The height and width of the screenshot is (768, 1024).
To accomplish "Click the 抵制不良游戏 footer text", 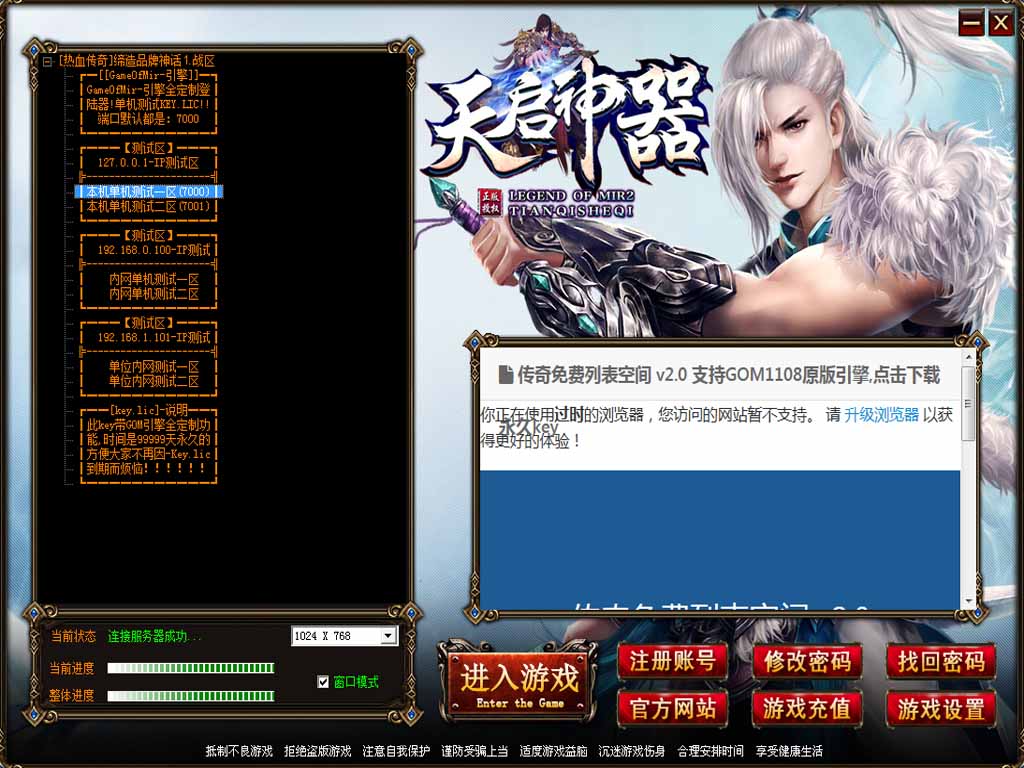I will (239, 752).
